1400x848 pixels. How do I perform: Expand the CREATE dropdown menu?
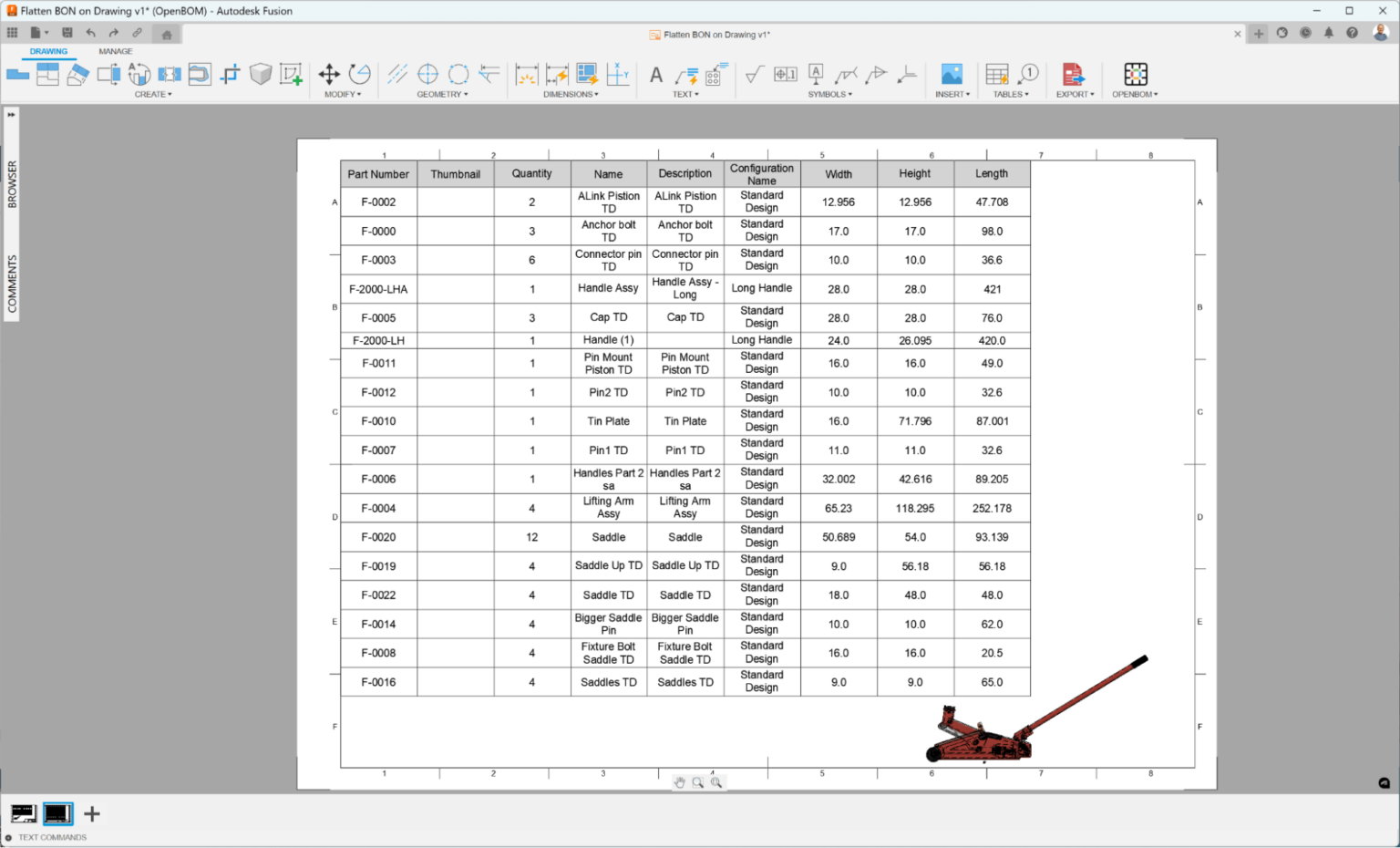click(153, 93)
